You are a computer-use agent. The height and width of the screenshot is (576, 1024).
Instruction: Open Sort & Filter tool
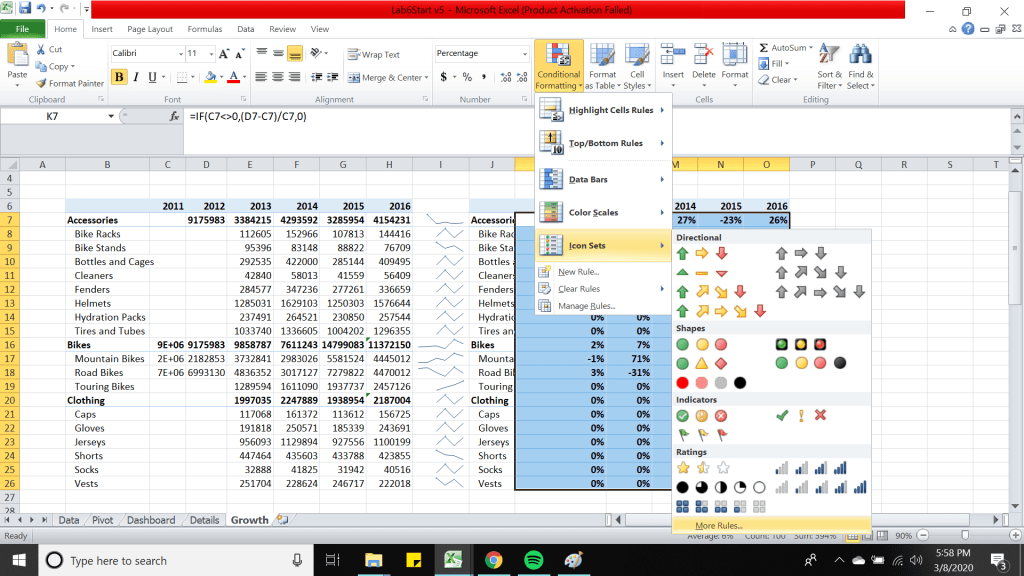click(x=829, y=64)
